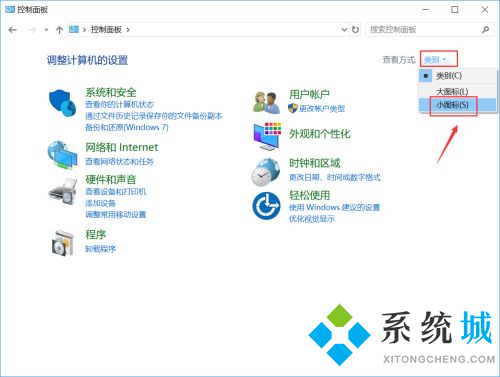Open 外观和个性化 category heading
Screen dimensions: 500x377
320,134
